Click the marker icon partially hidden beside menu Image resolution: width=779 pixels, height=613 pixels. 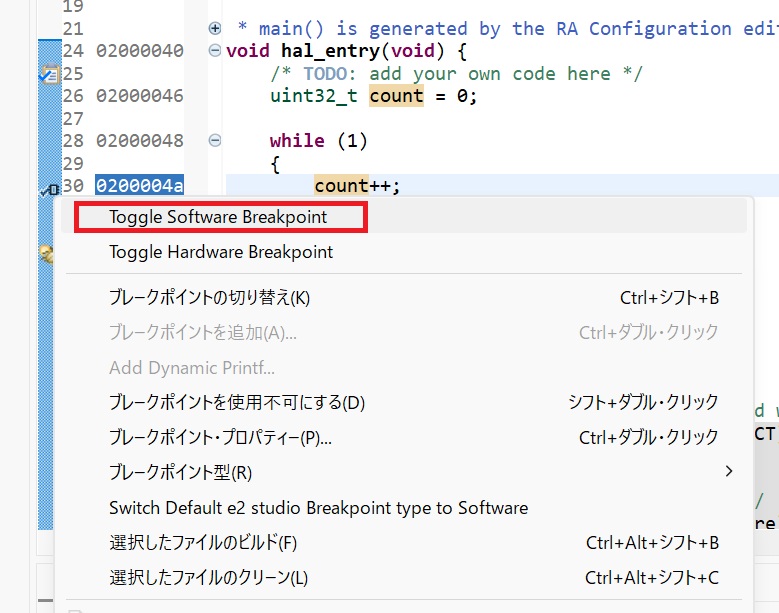46,254
